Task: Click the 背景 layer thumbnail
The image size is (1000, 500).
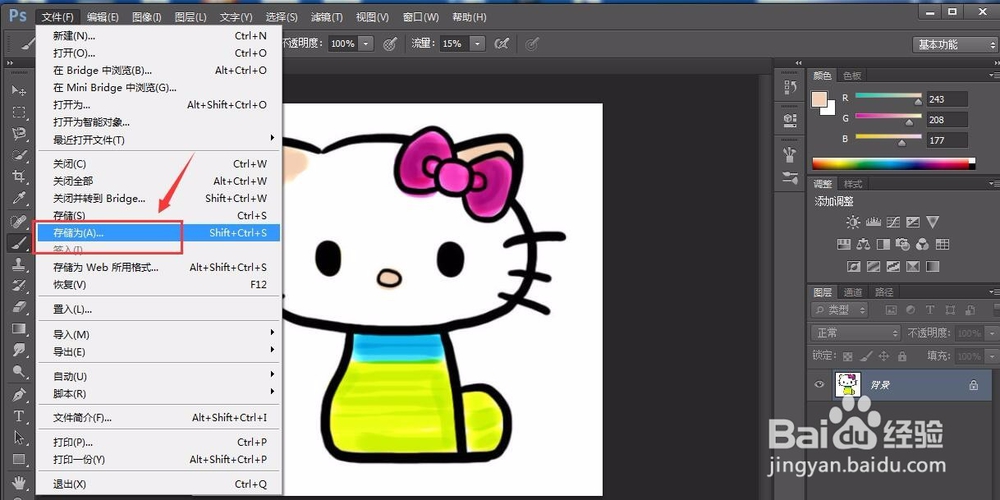Action: [847, 385]
